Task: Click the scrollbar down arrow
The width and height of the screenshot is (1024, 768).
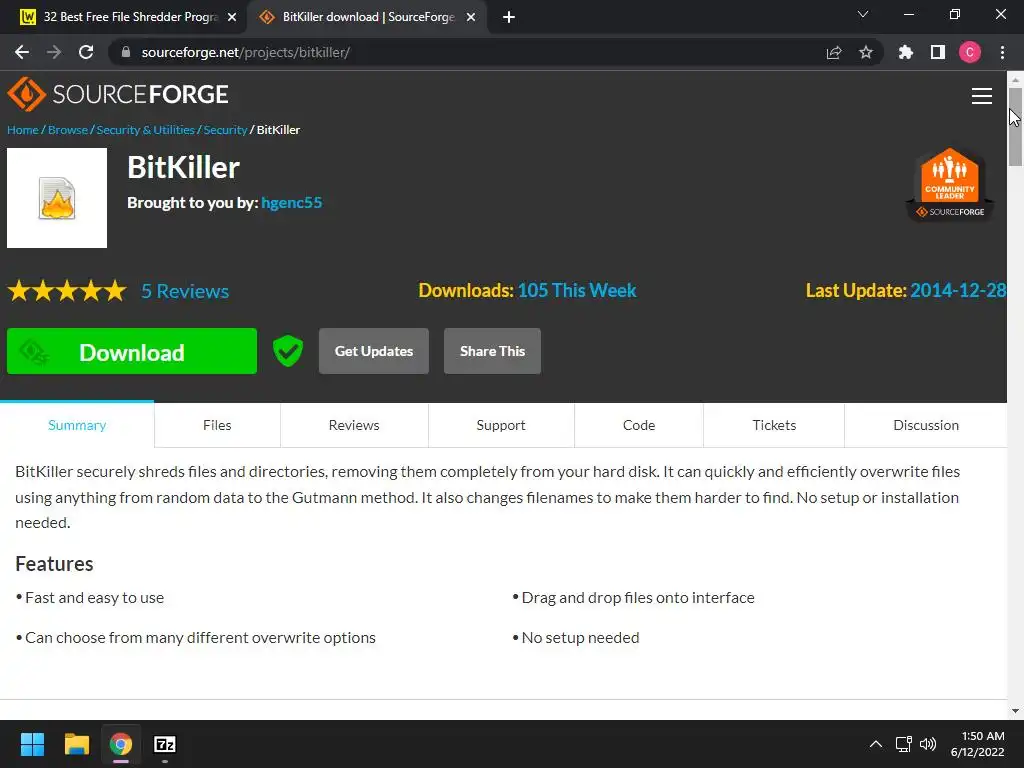Action: click(1015, 711)
